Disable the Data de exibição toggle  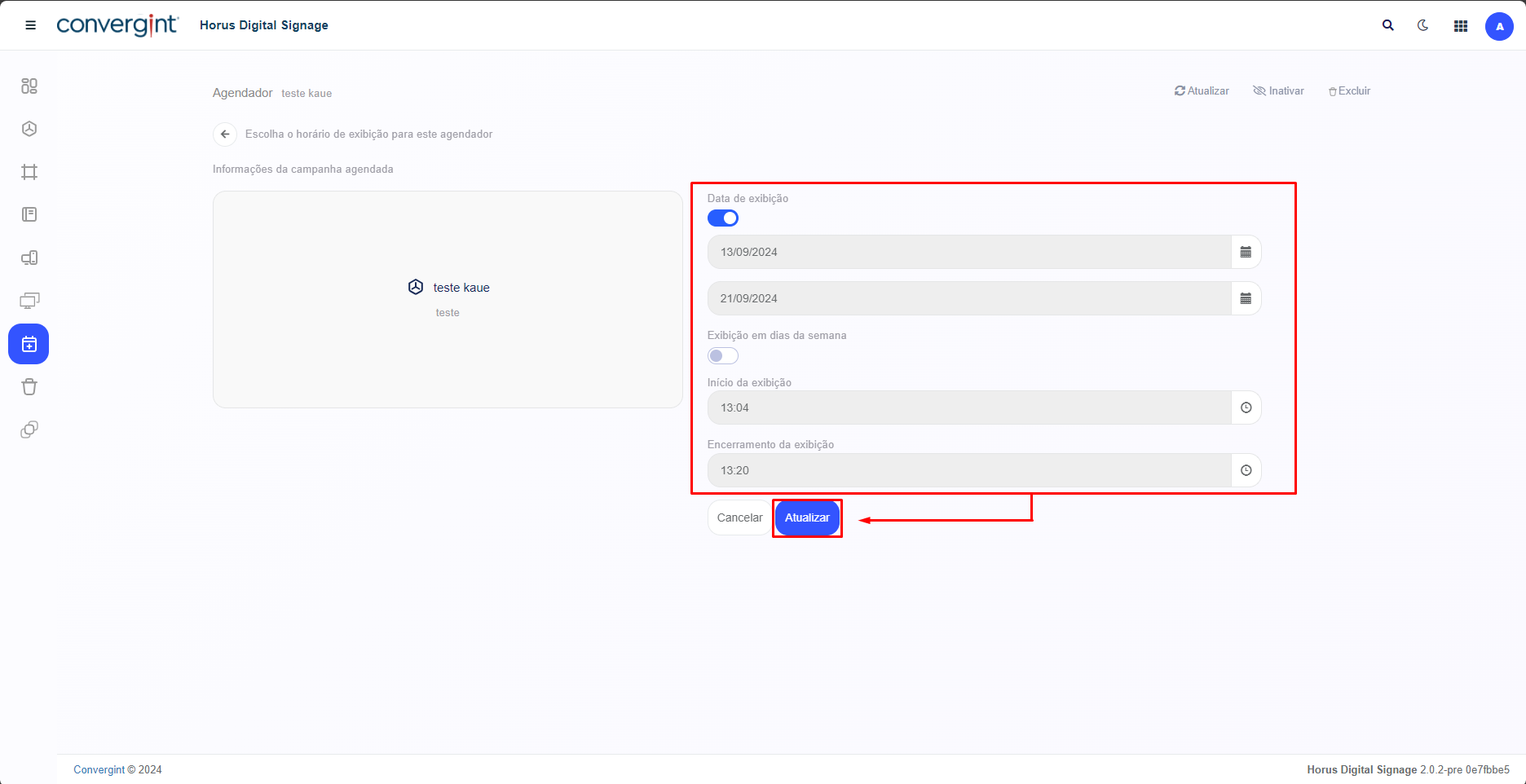coord(723,218)
